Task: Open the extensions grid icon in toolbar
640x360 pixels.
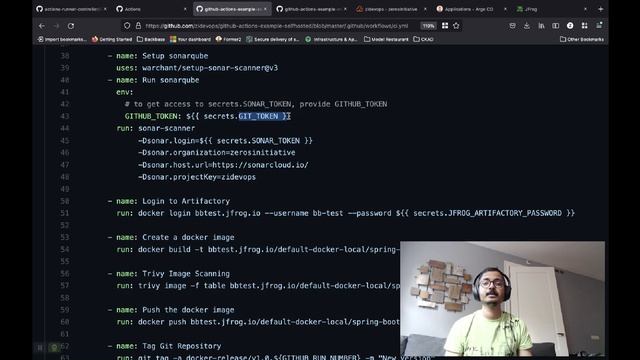Action: pos(584,26)
